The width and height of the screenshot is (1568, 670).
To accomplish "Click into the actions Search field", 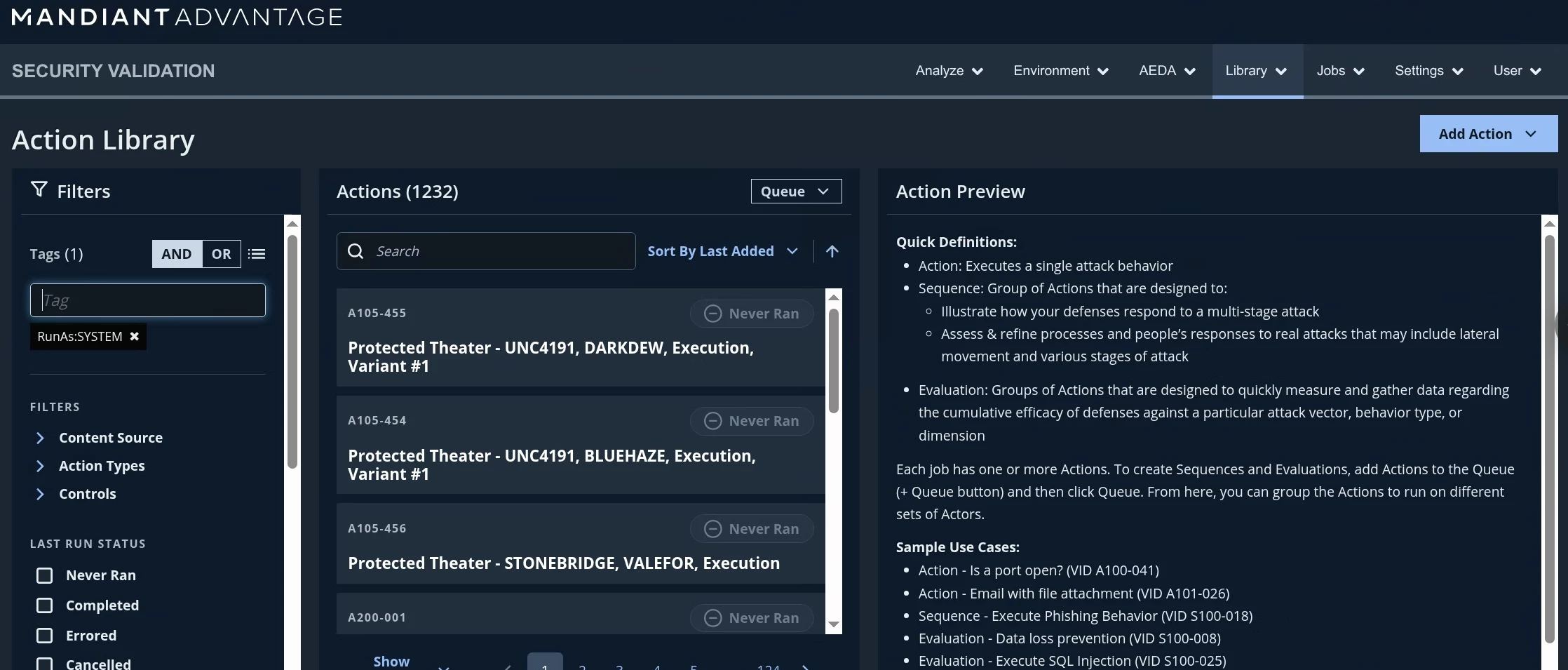I will [x=486, y=251].
